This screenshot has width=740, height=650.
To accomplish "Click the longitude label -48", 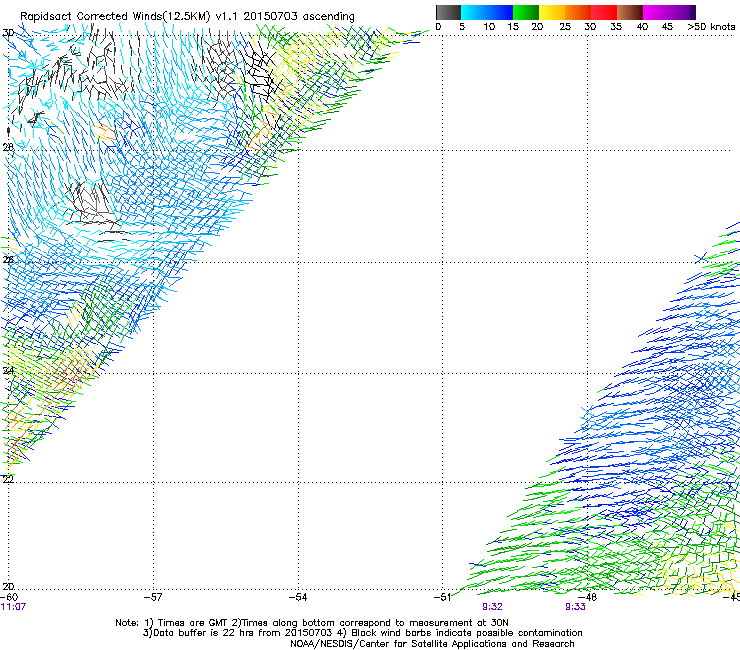I will tap(588, 597).
